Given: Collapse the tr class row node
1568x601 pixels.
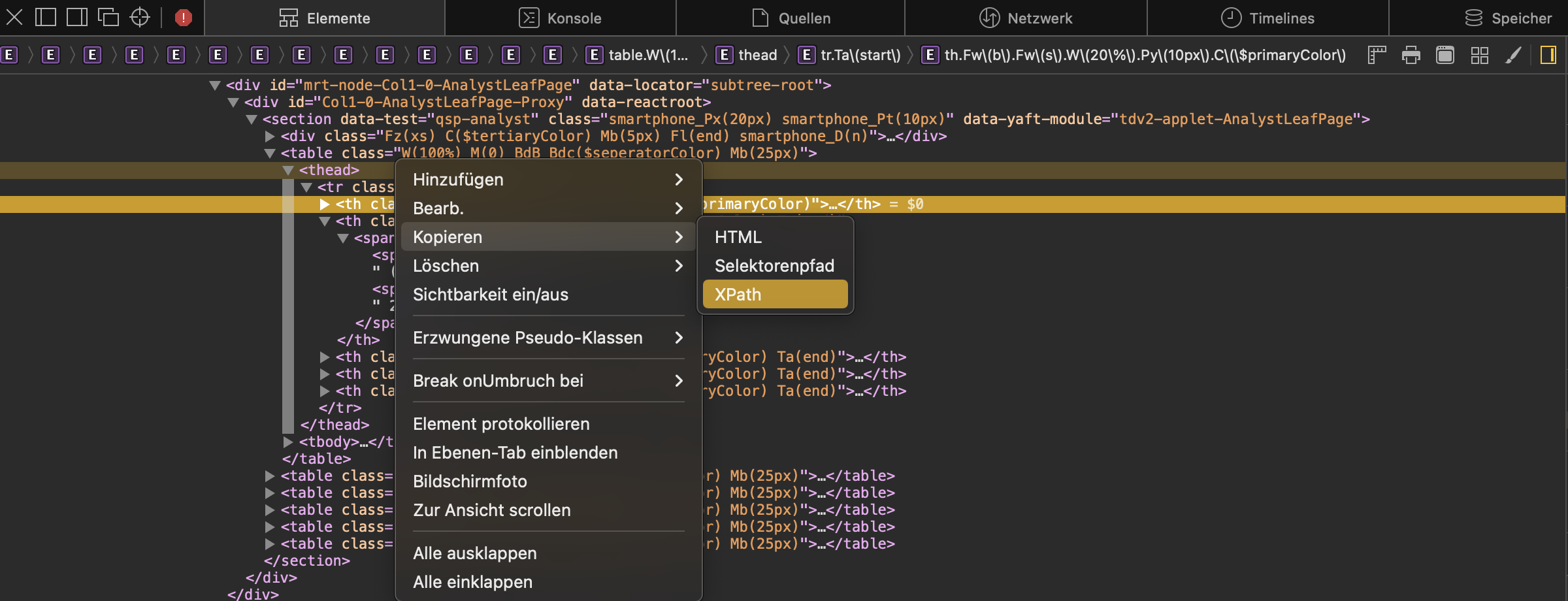Looking at the screenshot, I should point(306,187).
